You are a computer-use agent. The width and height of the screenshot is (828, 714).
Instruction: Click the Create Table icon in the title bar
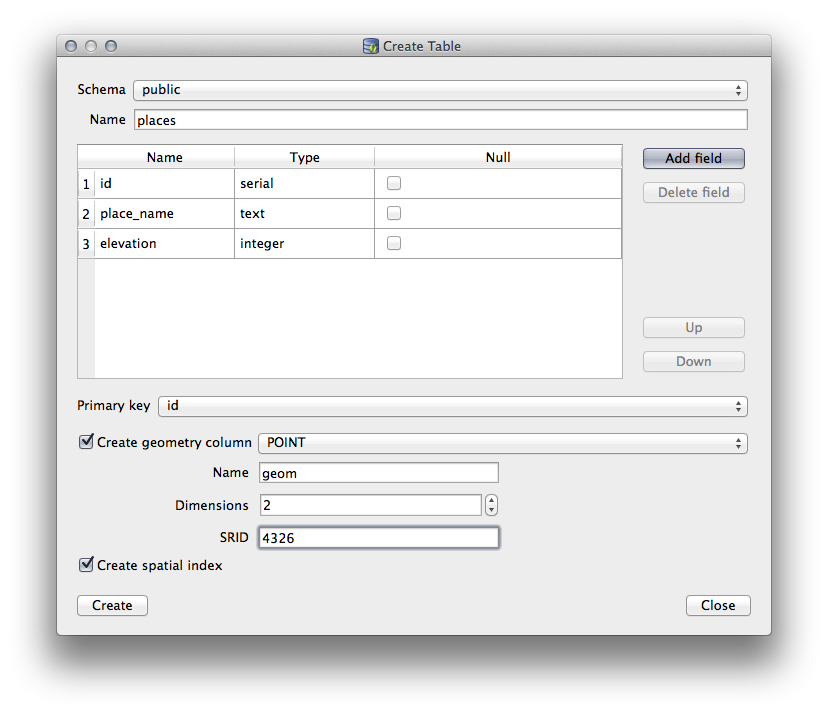(369, 46)
